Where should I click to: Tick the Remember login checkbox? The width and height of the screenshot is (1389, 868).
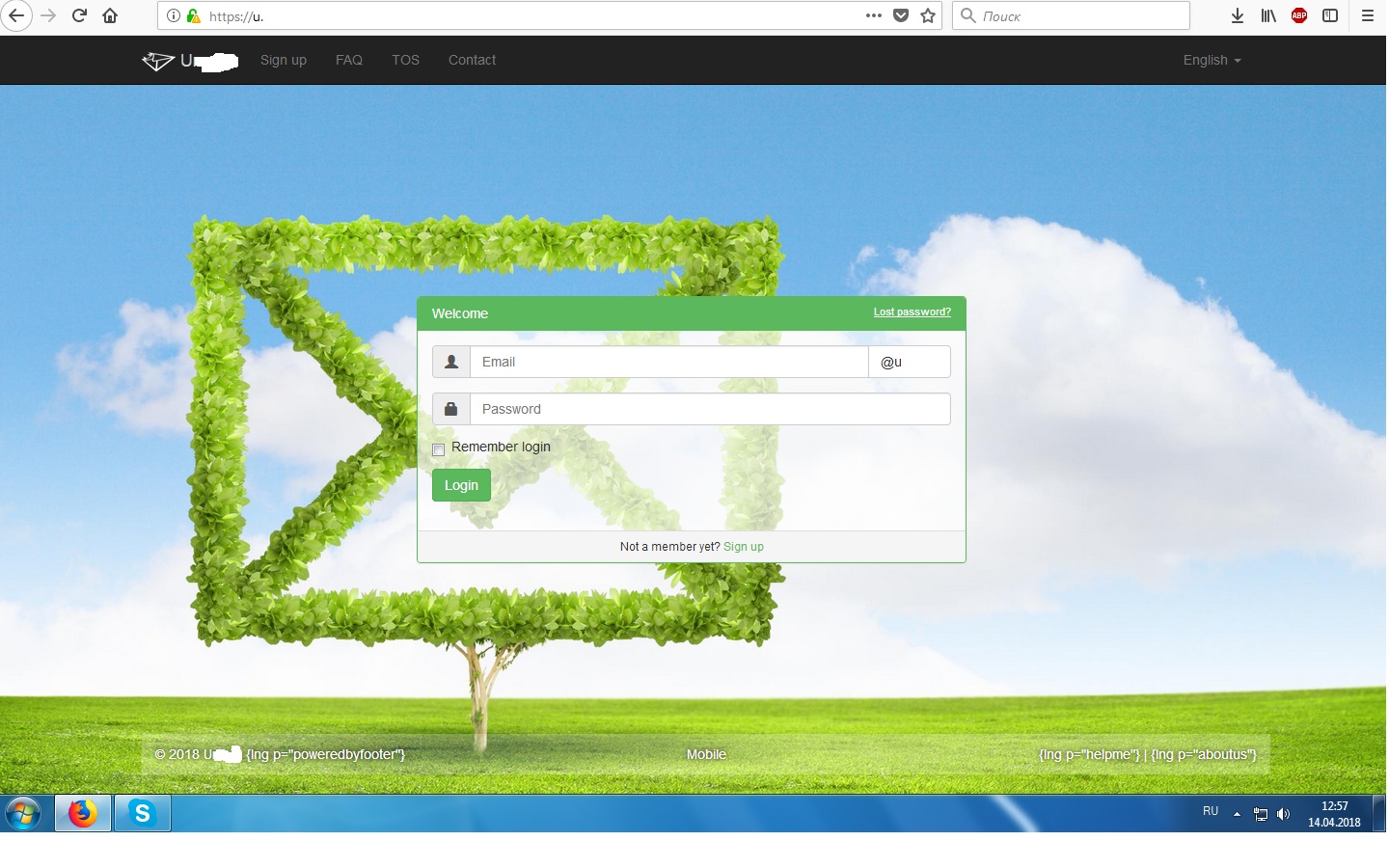(438, 449)
